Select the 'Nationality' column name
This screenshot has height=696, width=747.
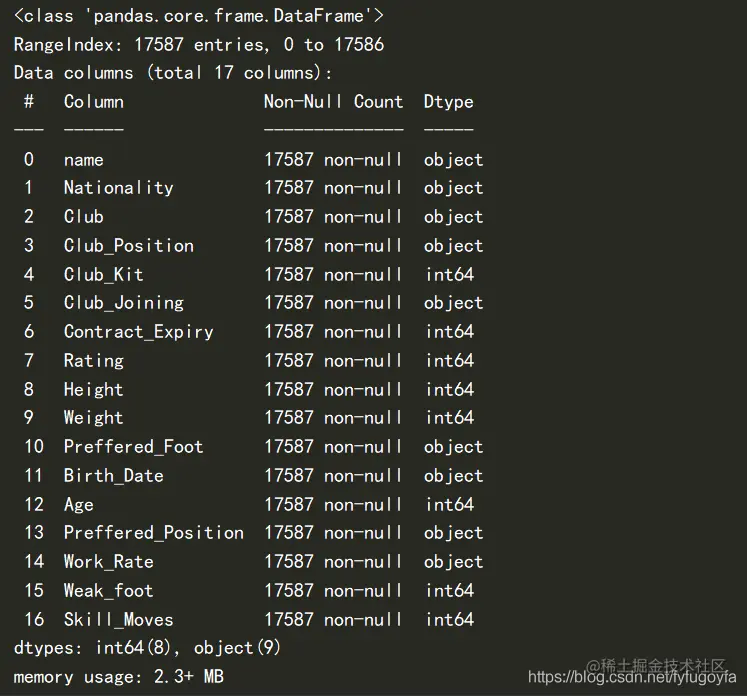[x=119, y=188]
